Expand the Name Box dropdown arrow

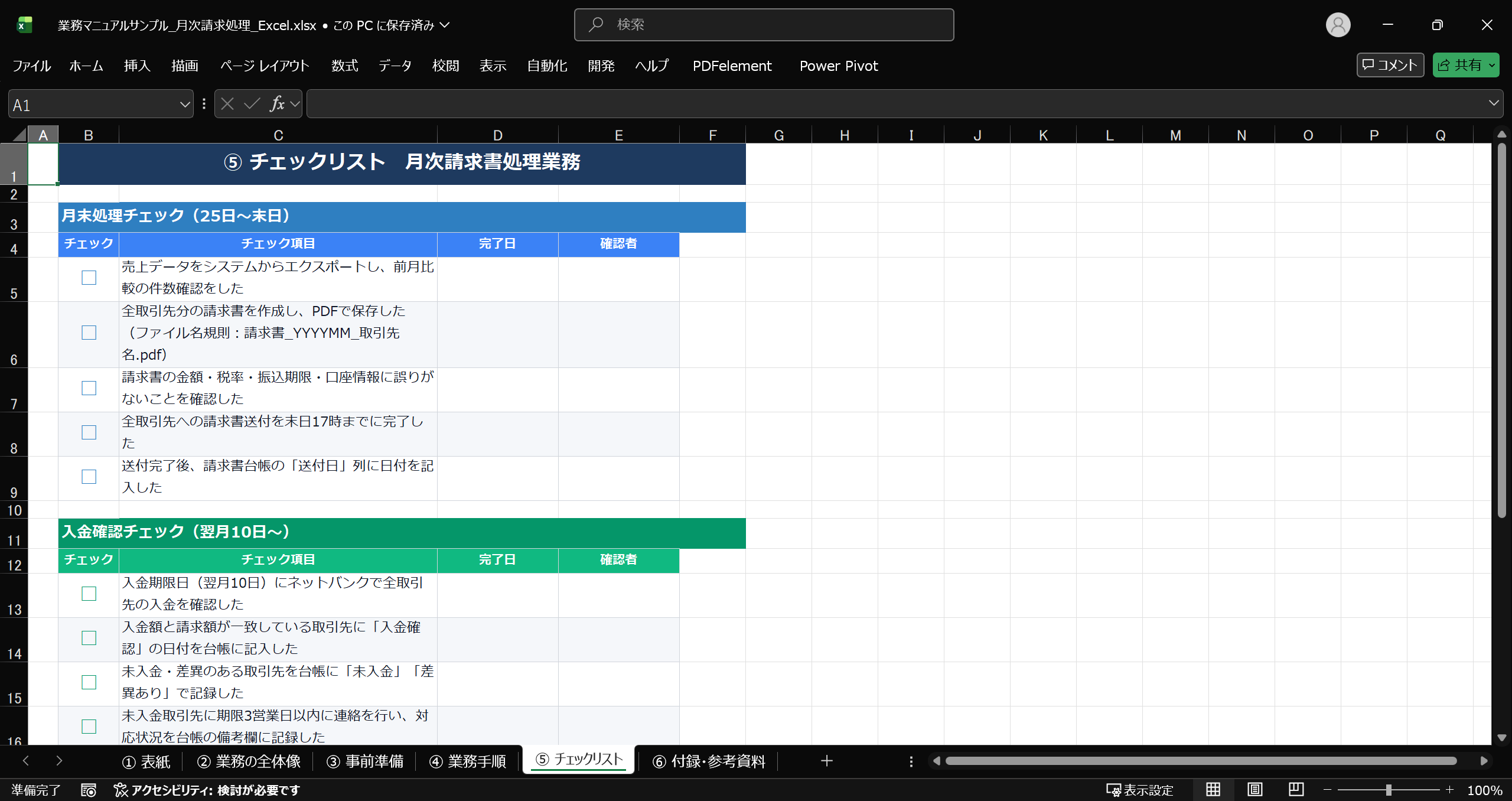[x=184, y=105]
